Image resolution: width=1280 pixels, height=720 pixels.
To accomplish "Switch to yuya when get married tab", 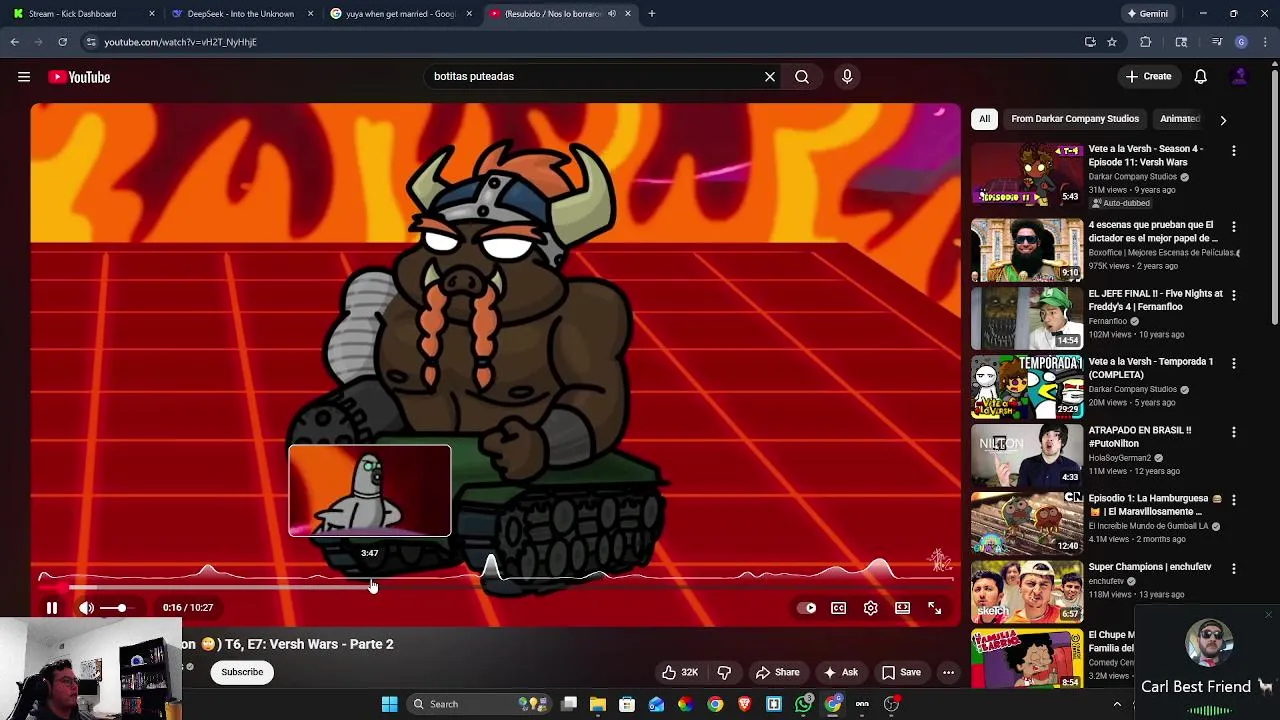I will 400,14.
